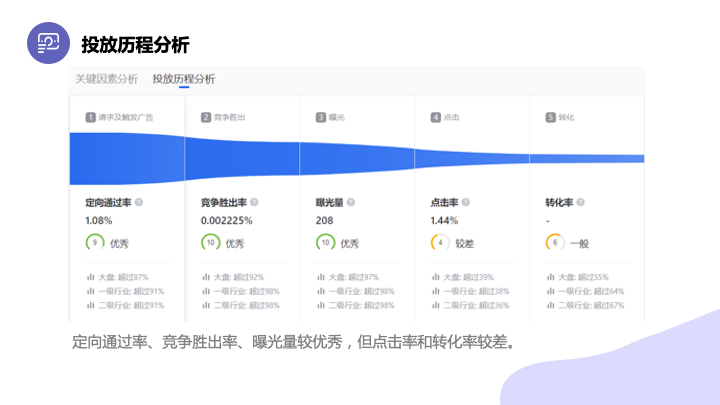Click 二级行业: 超过36% text
Screen dimensions: 720x405
tap(476, 305)
